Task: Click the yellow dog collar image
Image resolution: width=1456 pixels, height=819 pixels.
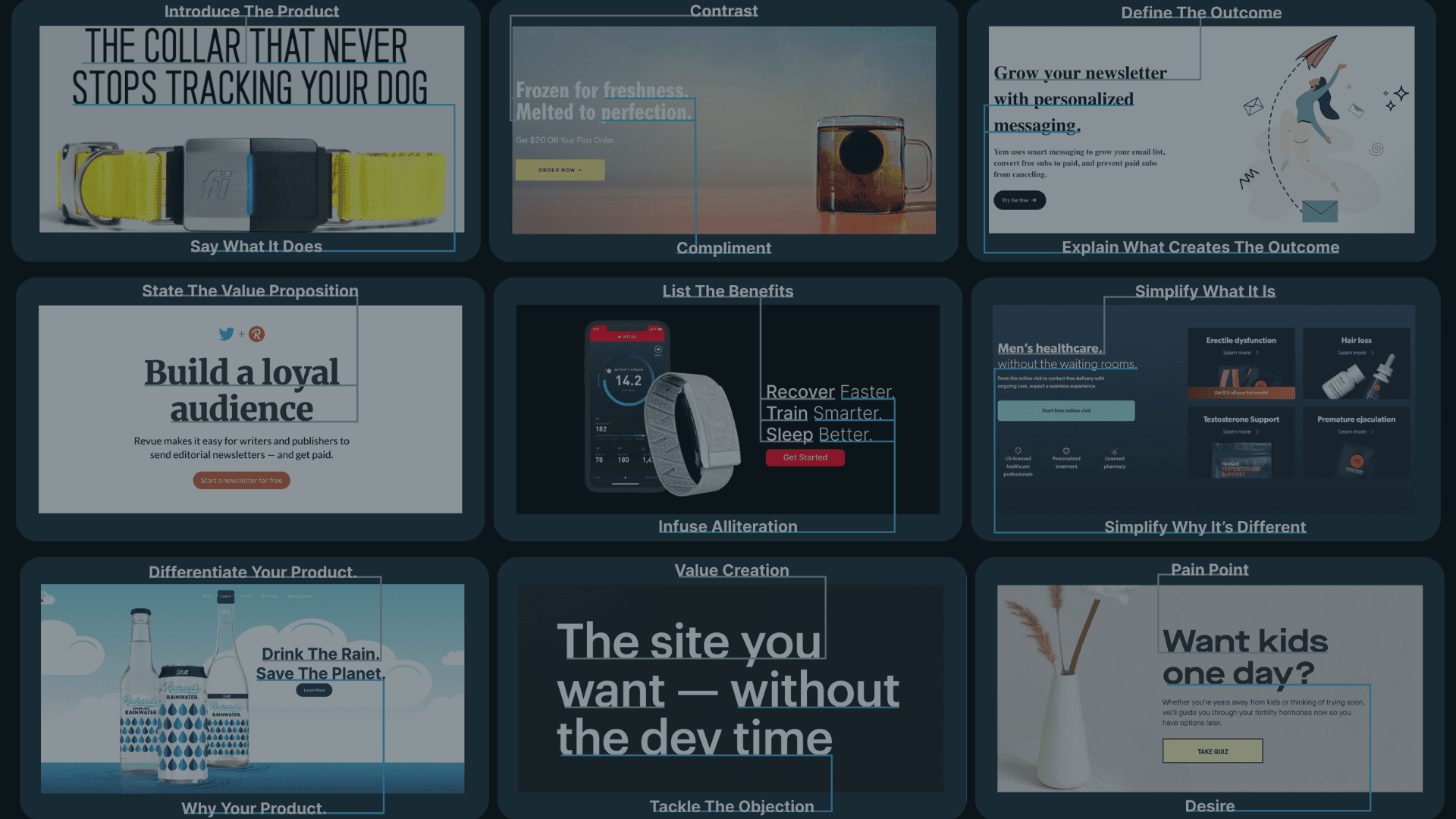Action: (250, 184)
